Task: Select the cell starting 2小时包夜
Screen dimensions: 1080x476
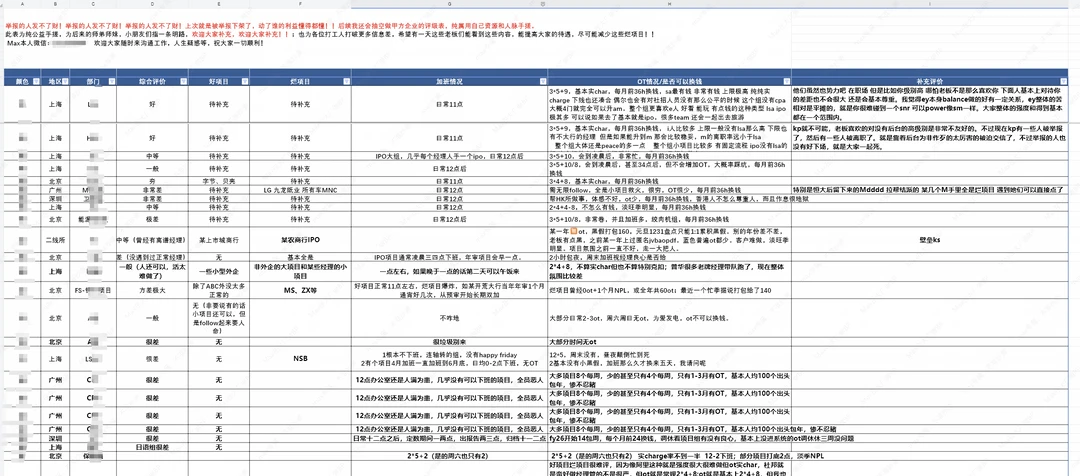Action: (669, 257)
